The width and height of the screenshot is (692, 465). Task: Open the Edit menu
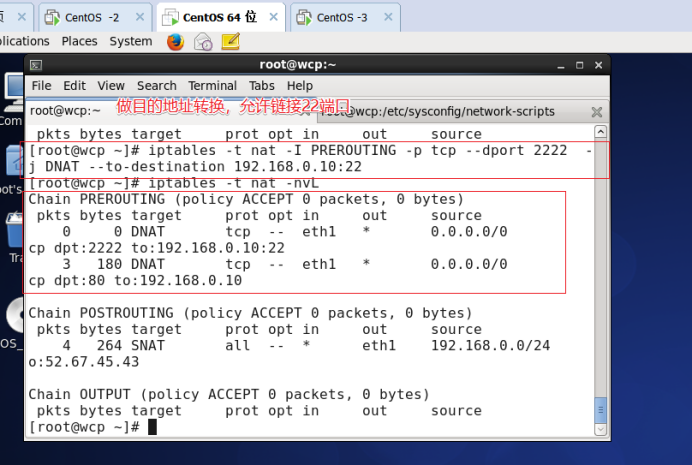click(x=74, y=86)
